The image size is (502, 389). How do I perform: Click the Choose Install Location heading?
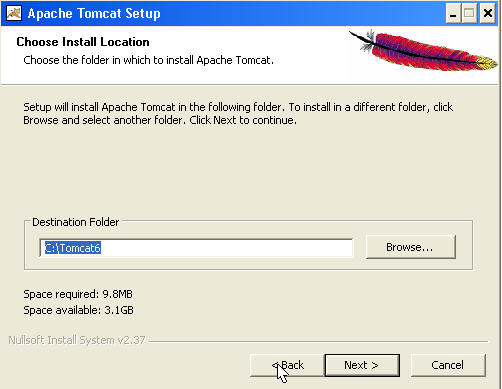[83, 42]
